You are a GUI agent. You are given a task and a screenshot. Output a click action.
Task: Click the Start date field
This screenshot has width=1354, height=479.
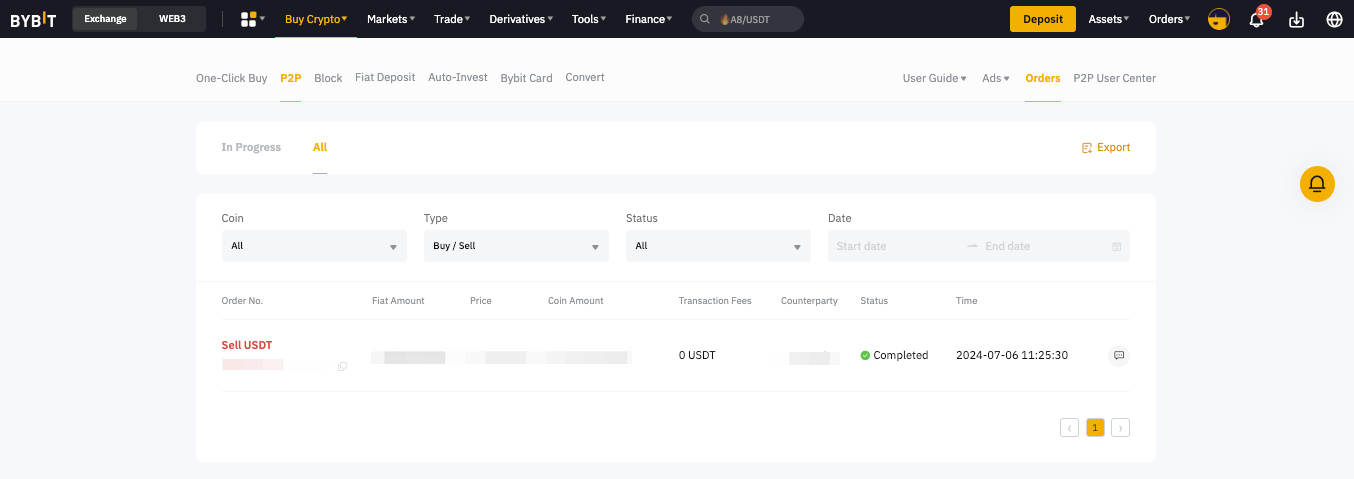(x=890, y=246)
